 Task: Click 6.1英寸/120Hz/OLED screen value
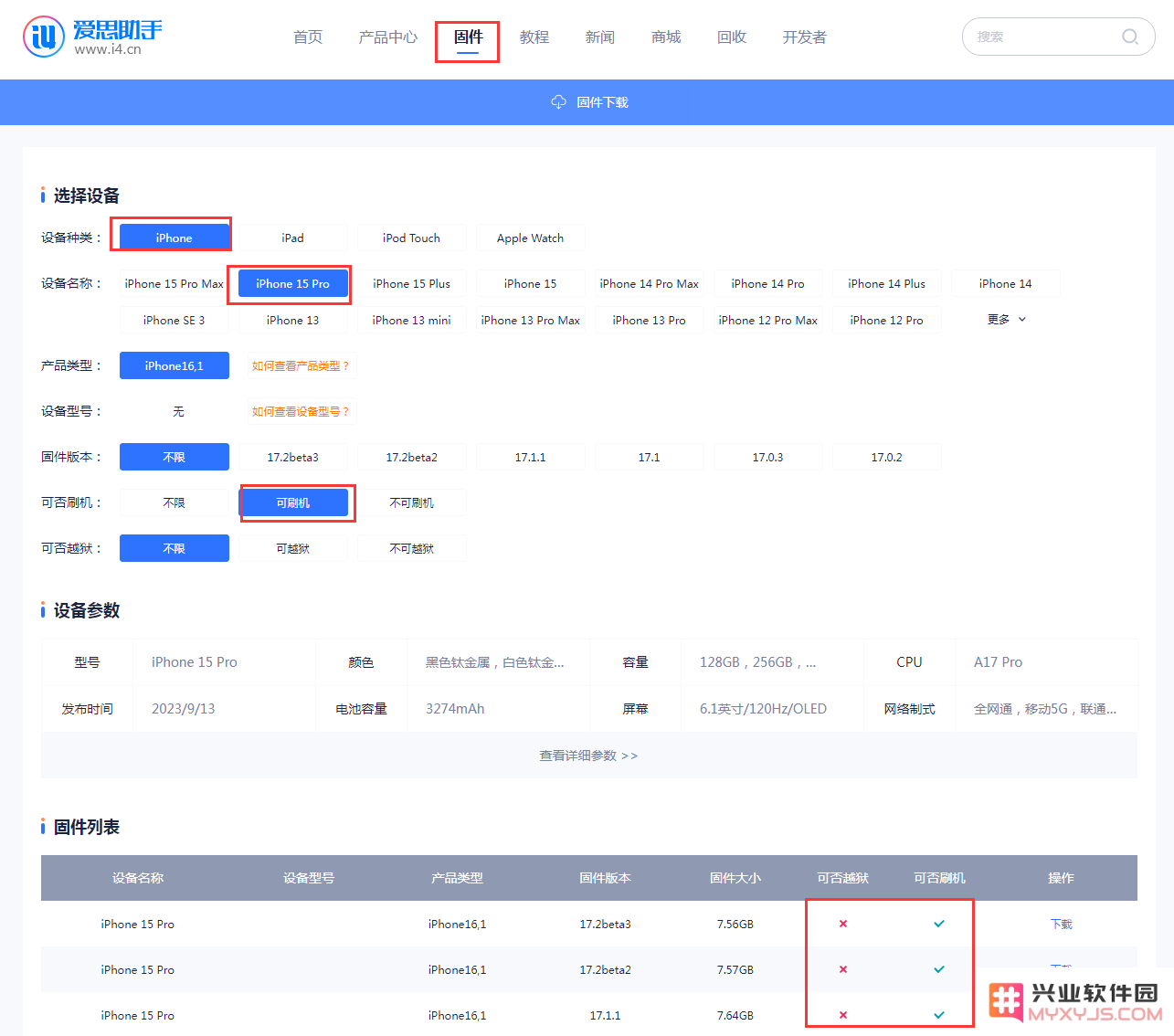pyautogui.click(x=764, y=709)
